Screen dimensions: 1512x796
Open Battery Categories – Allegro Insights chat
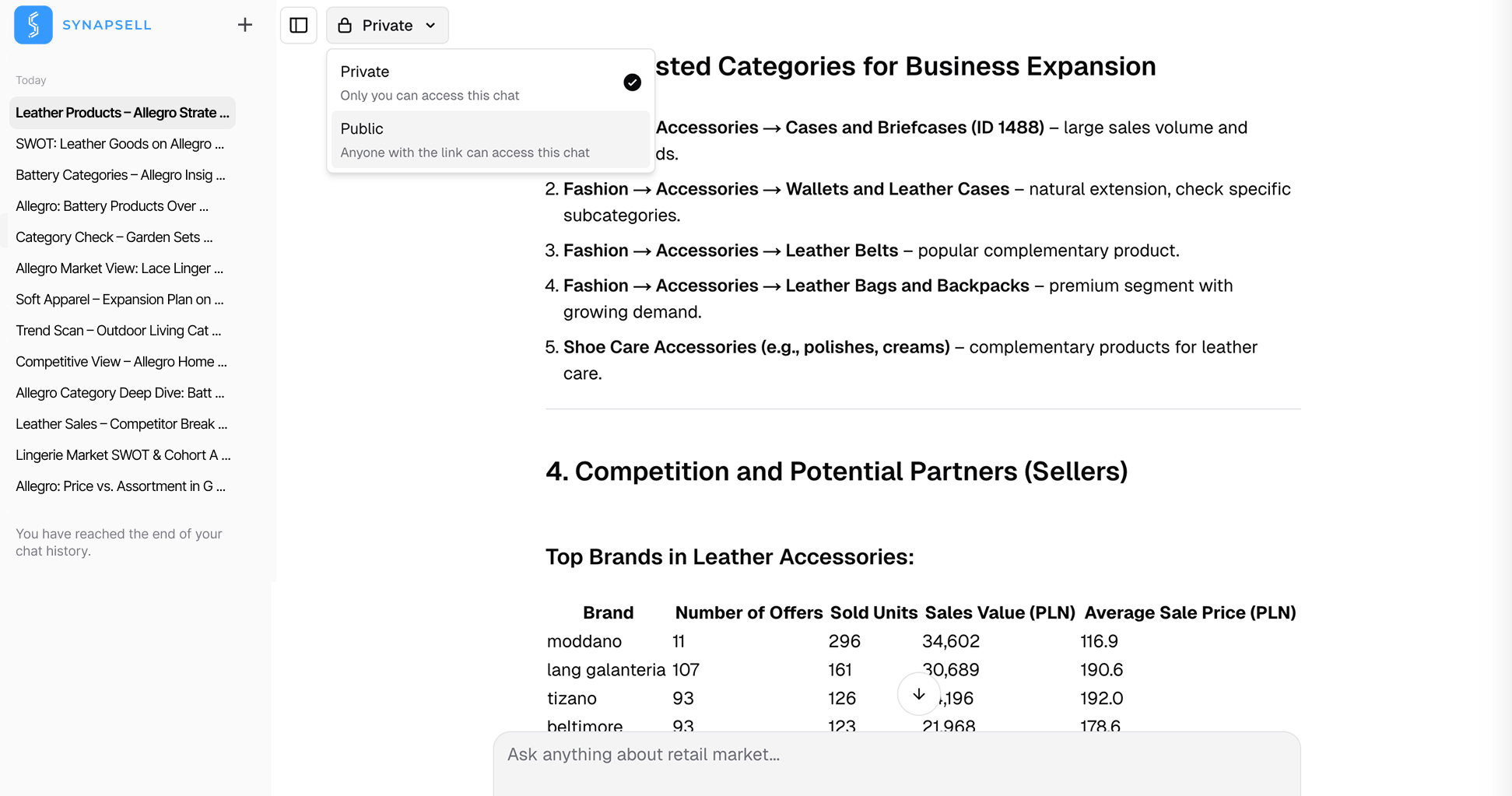tap(121, 175)
